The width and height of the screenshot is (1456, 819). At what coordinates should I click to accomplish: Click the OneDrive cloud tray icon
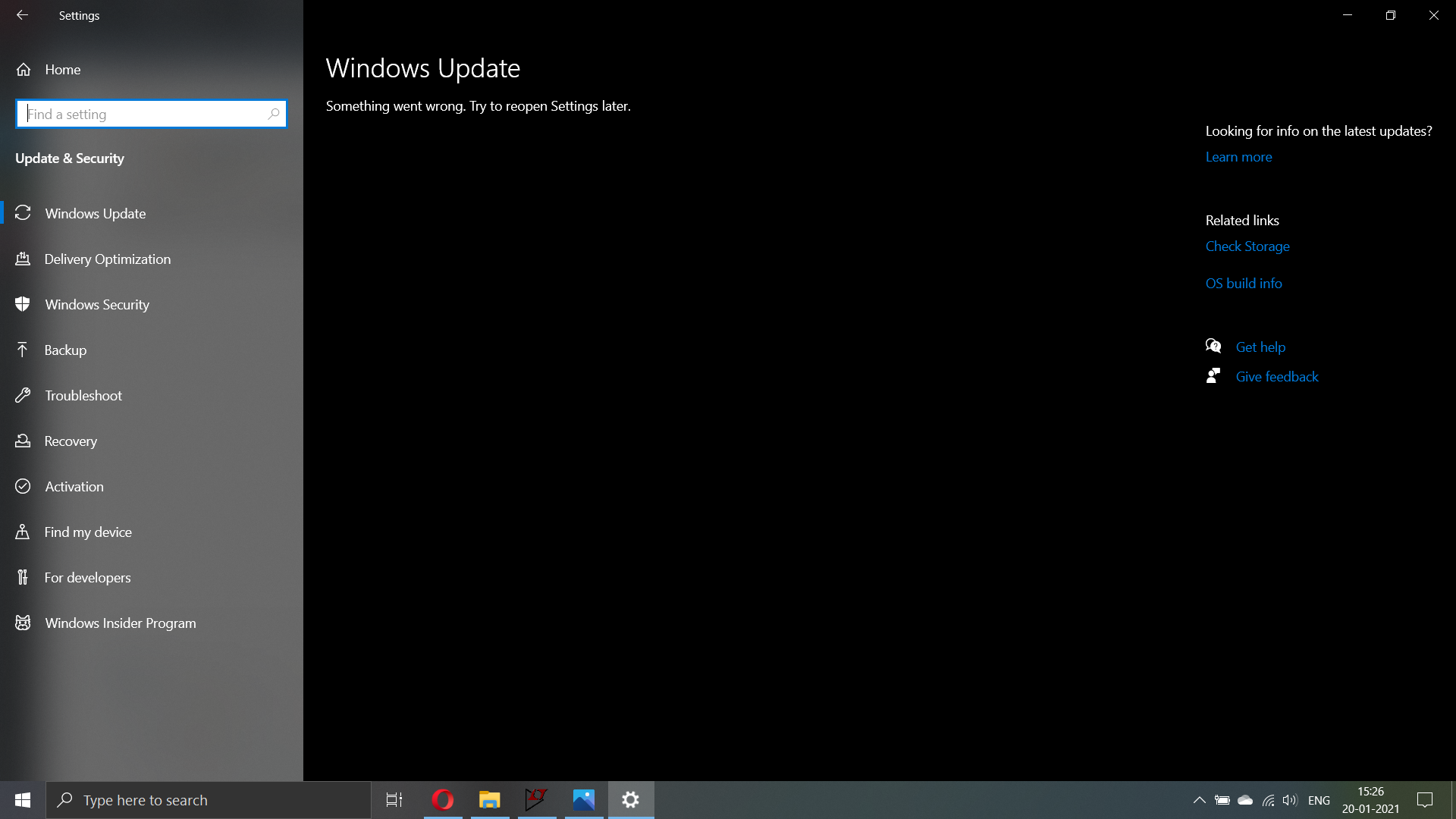(x=1245, y=800)
